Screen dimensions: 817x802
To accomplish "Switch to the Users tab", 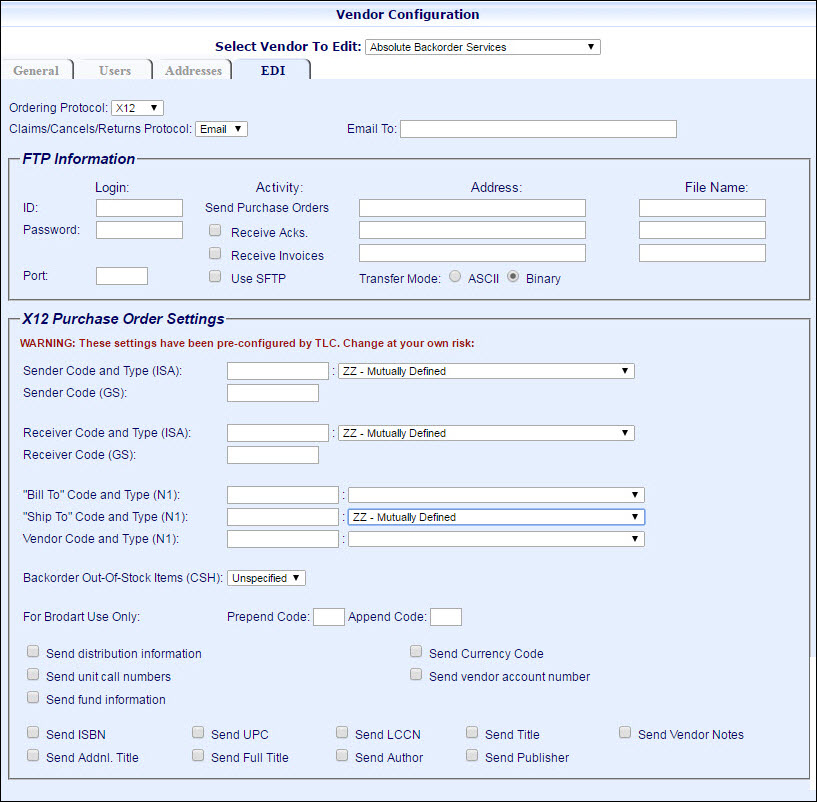I will tap(115, 70).
